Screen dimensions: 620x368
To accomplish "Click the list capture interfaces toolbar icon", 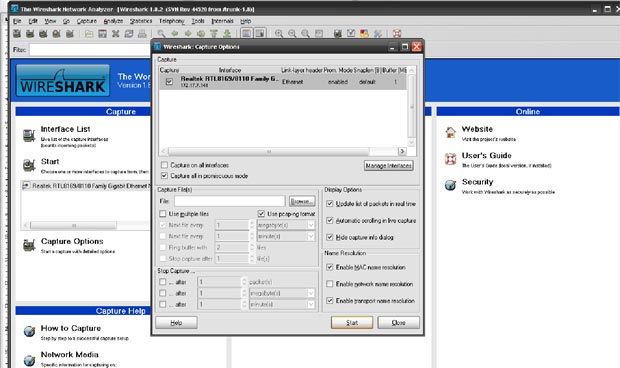I will click(x=17, y=34).
